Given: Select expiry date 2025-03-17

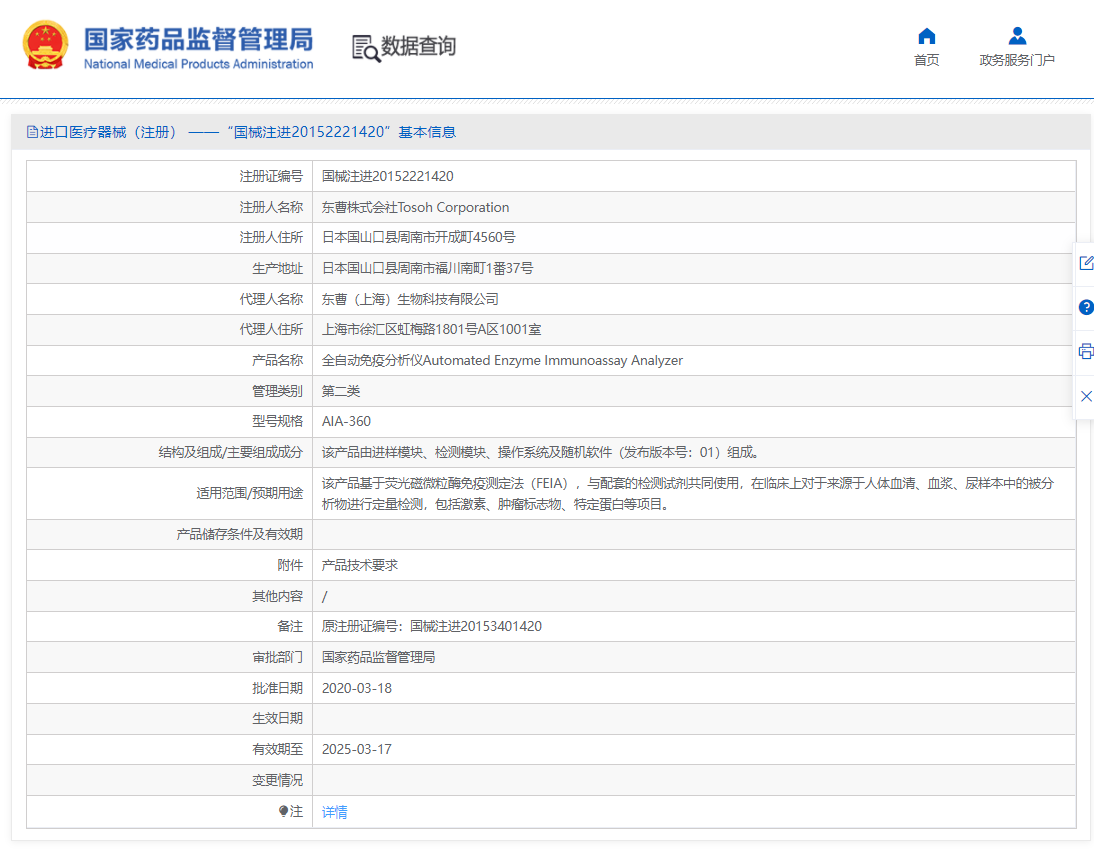Looking at the screenshot, I should [x=357, y=749].
